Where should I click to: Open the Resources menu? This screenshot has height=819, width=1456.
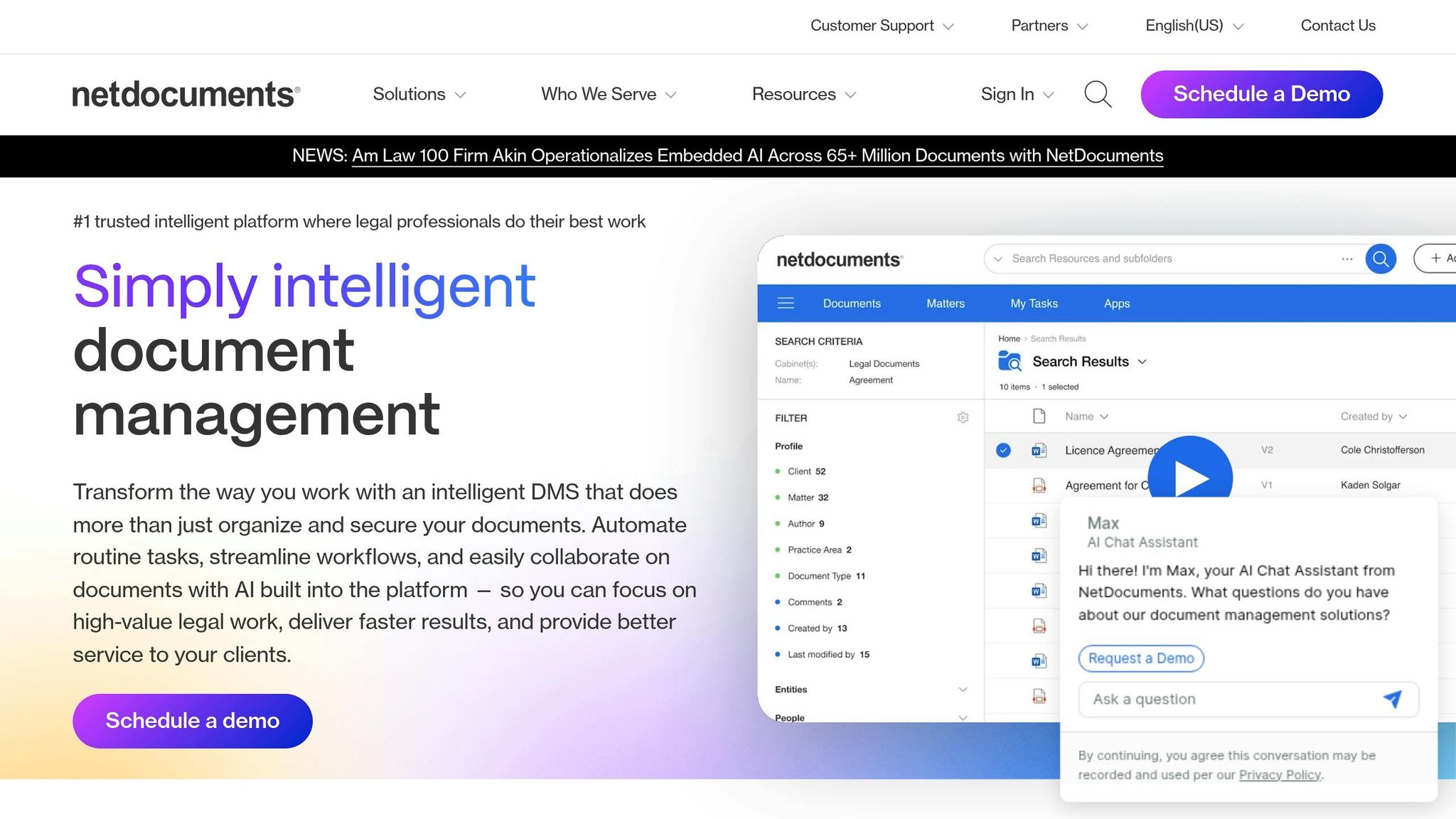pyautogui.click(x=804, y=94)
